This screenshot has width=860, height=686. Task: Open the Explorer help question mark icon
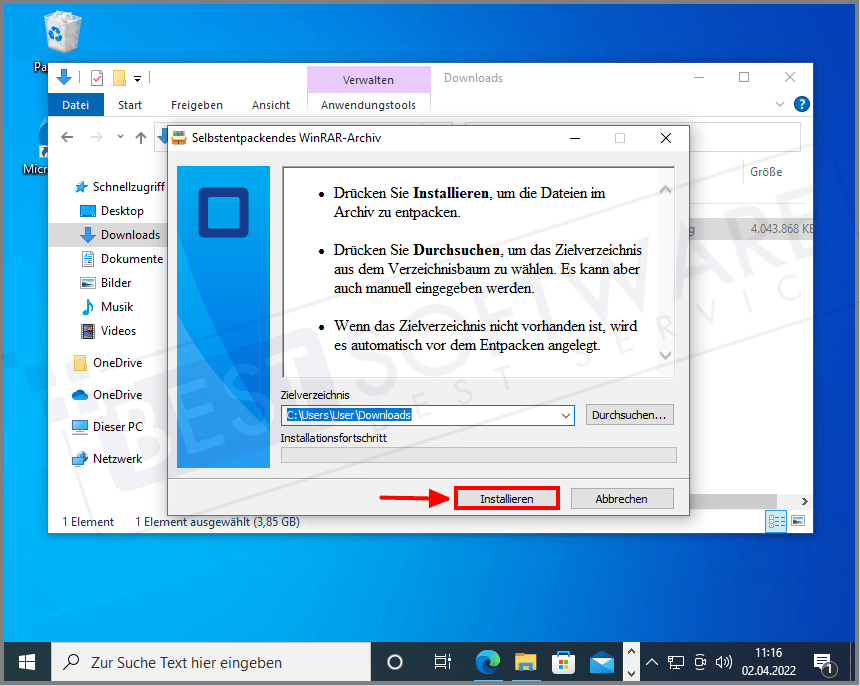(x=801, y=105)
